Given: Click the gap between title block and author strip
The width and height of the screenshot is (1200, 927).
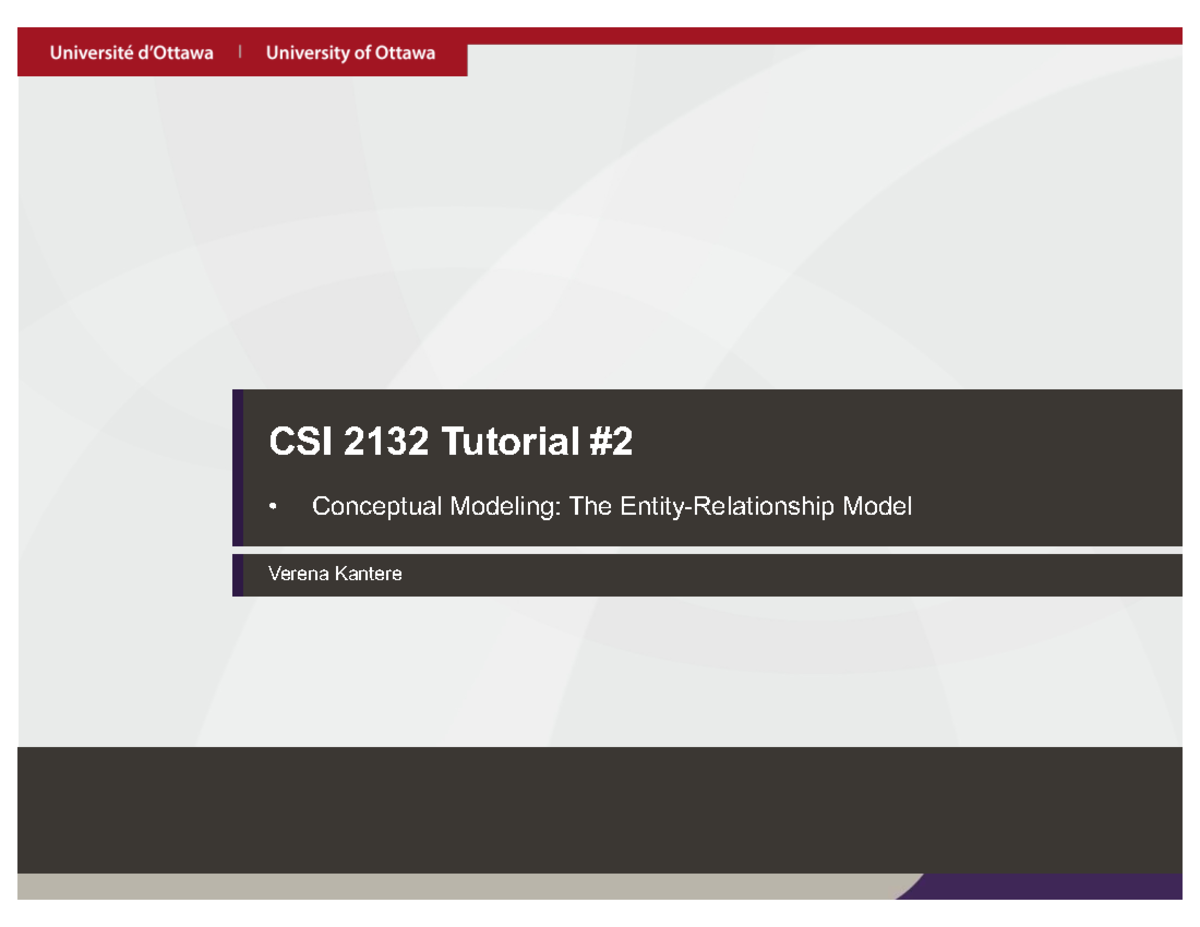Looking at the screenshot, I should coord(600,550).
